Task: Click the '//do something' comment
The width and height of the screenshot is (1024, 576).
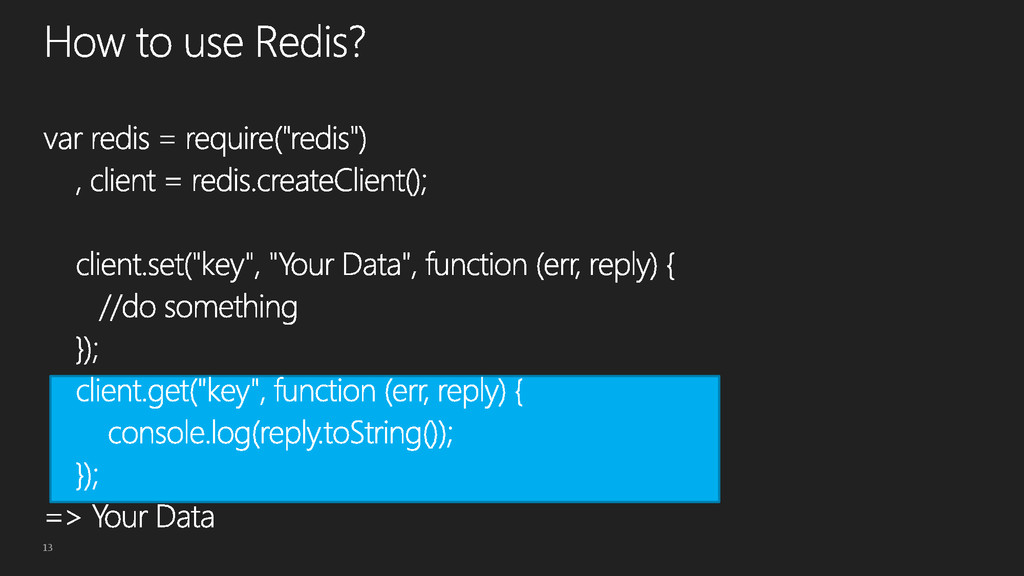Action: coord(198,307)
